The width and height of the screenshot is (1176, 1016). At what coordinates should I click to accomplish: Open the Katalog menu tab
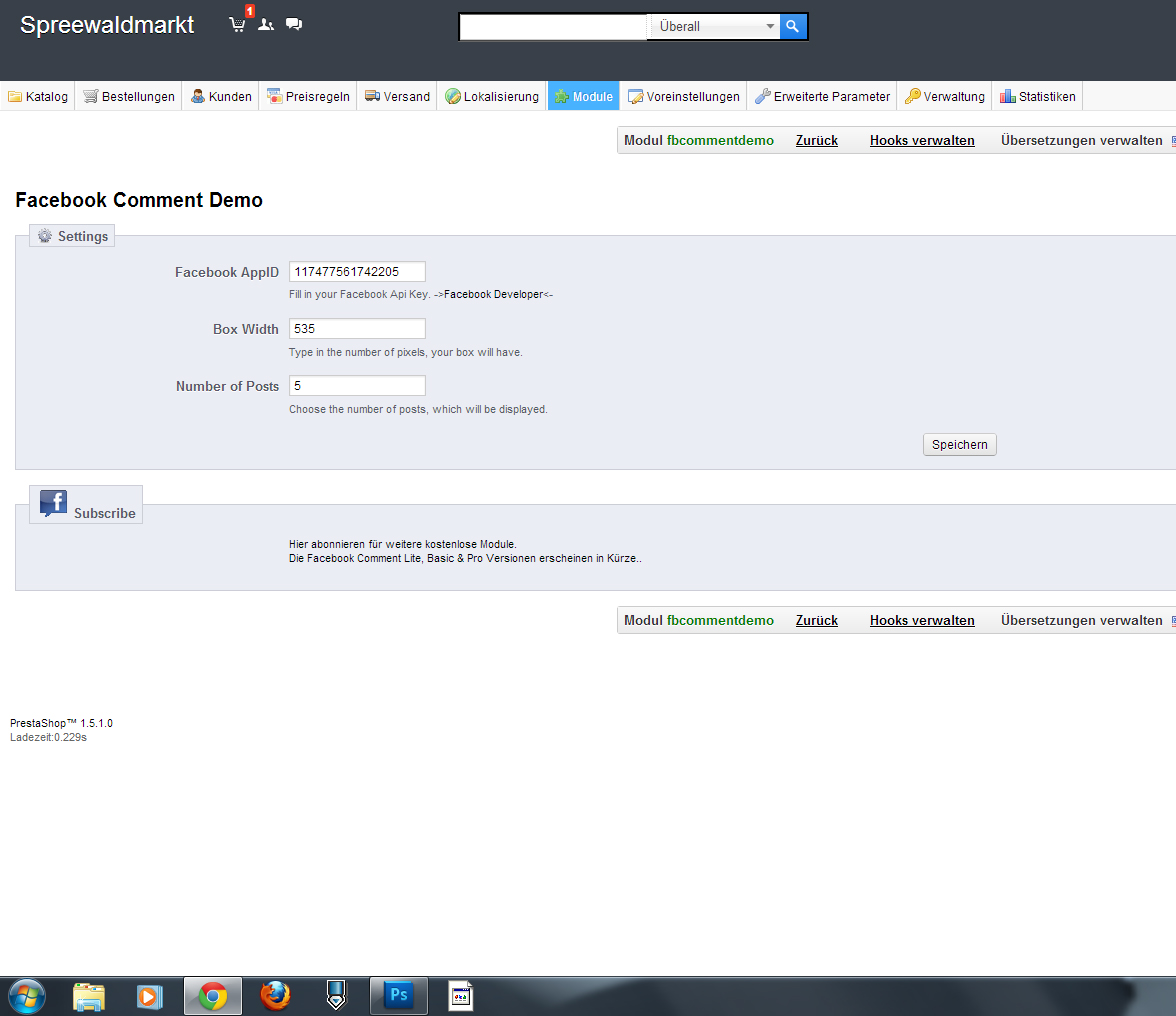point(38,96)
